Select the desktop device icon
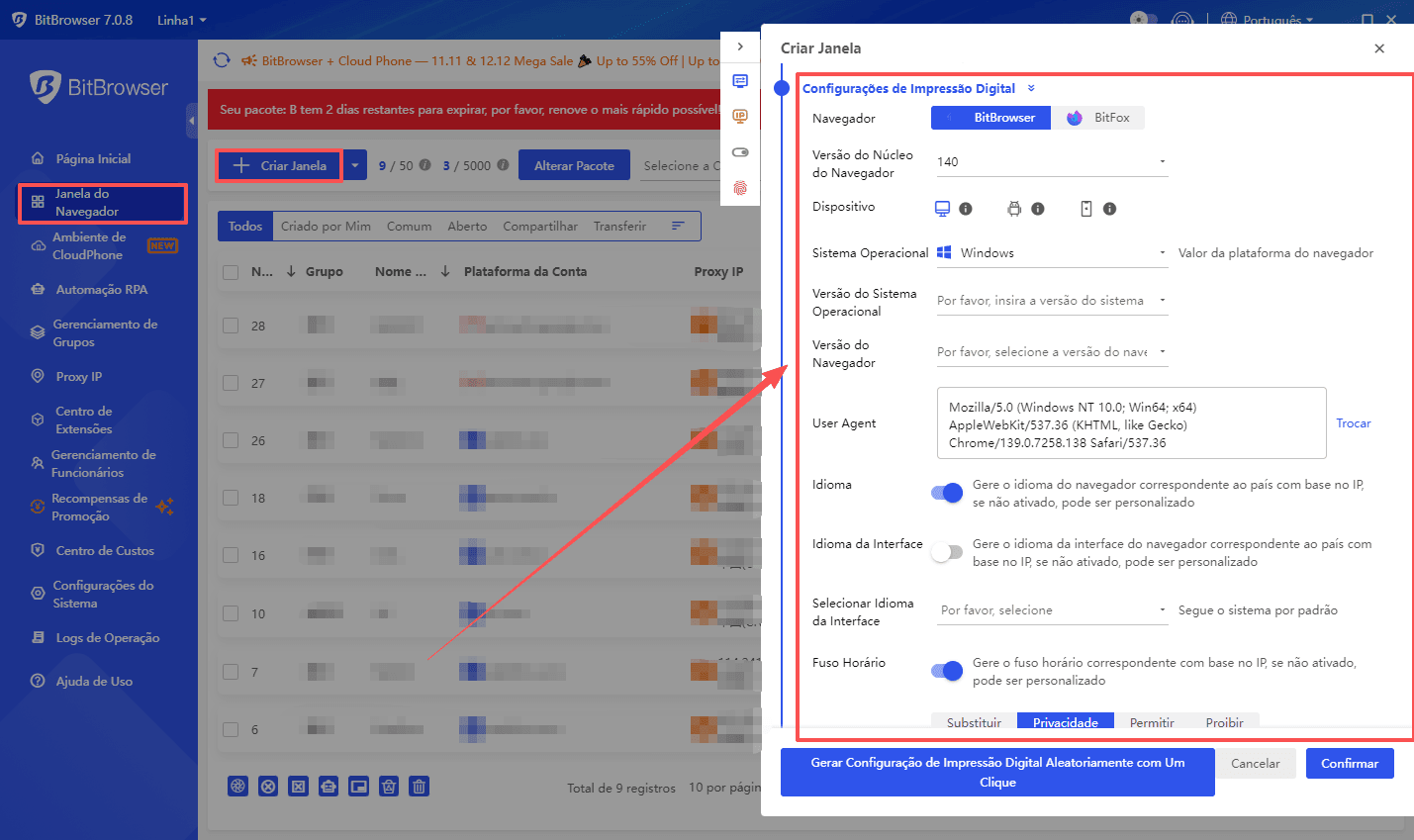The height and width of the screenshot is (840, 1414). (942, 209)
